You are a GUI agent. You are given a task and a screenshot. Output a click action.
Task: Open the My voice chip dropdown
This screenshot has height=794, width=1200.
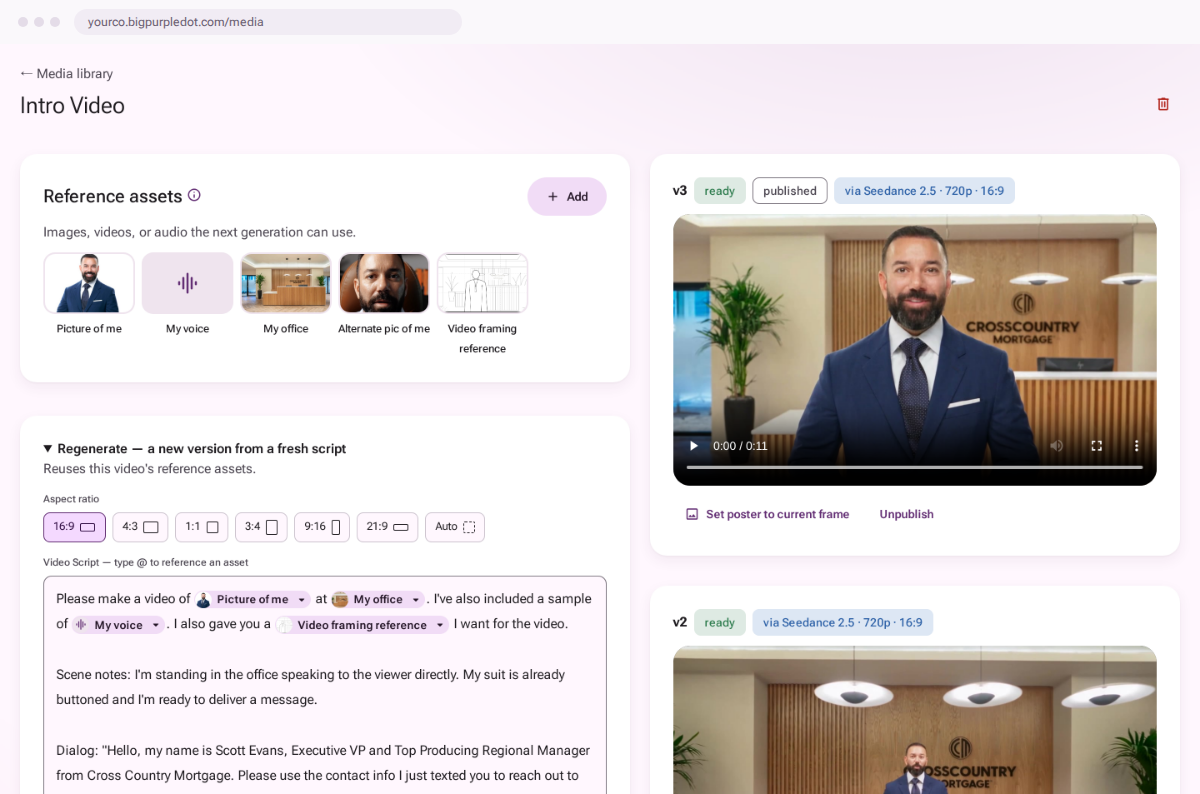click(x=155, y=625)
